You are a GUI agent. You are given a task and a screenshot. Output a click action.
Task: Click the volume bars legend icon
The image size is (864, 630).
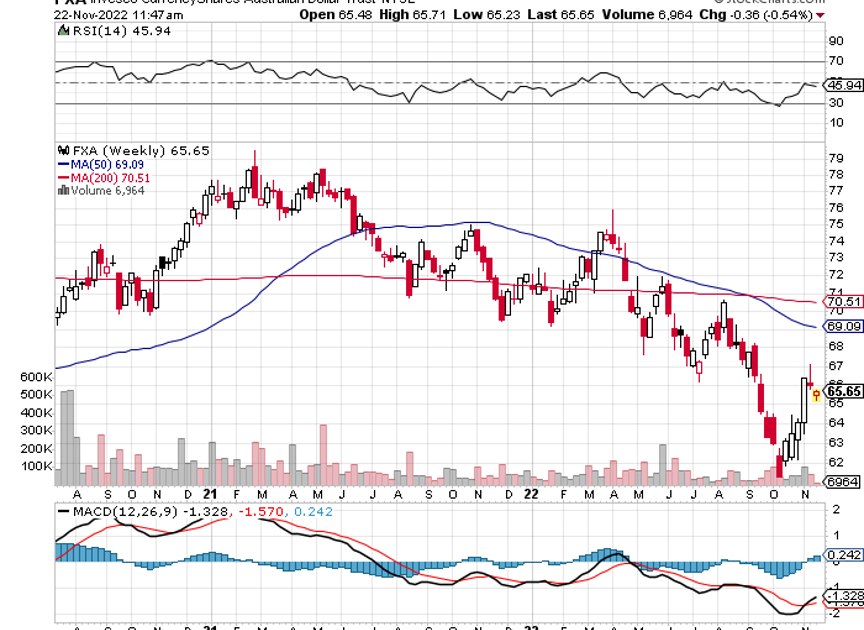tap(64, 190)
